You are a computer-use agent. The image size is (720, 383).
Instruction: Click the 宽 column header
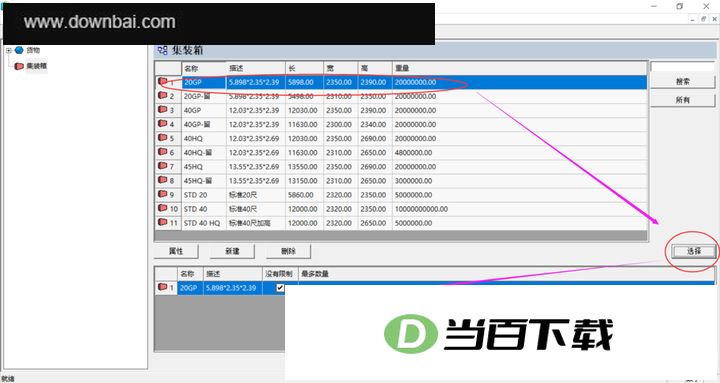click(341, 68)
